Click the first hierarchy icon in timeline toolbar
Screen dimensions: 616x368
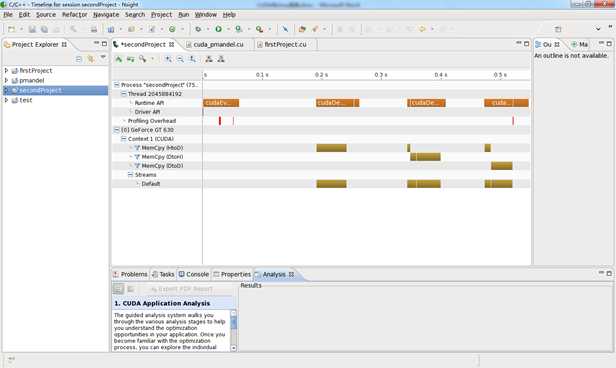[x=209, y=59]
